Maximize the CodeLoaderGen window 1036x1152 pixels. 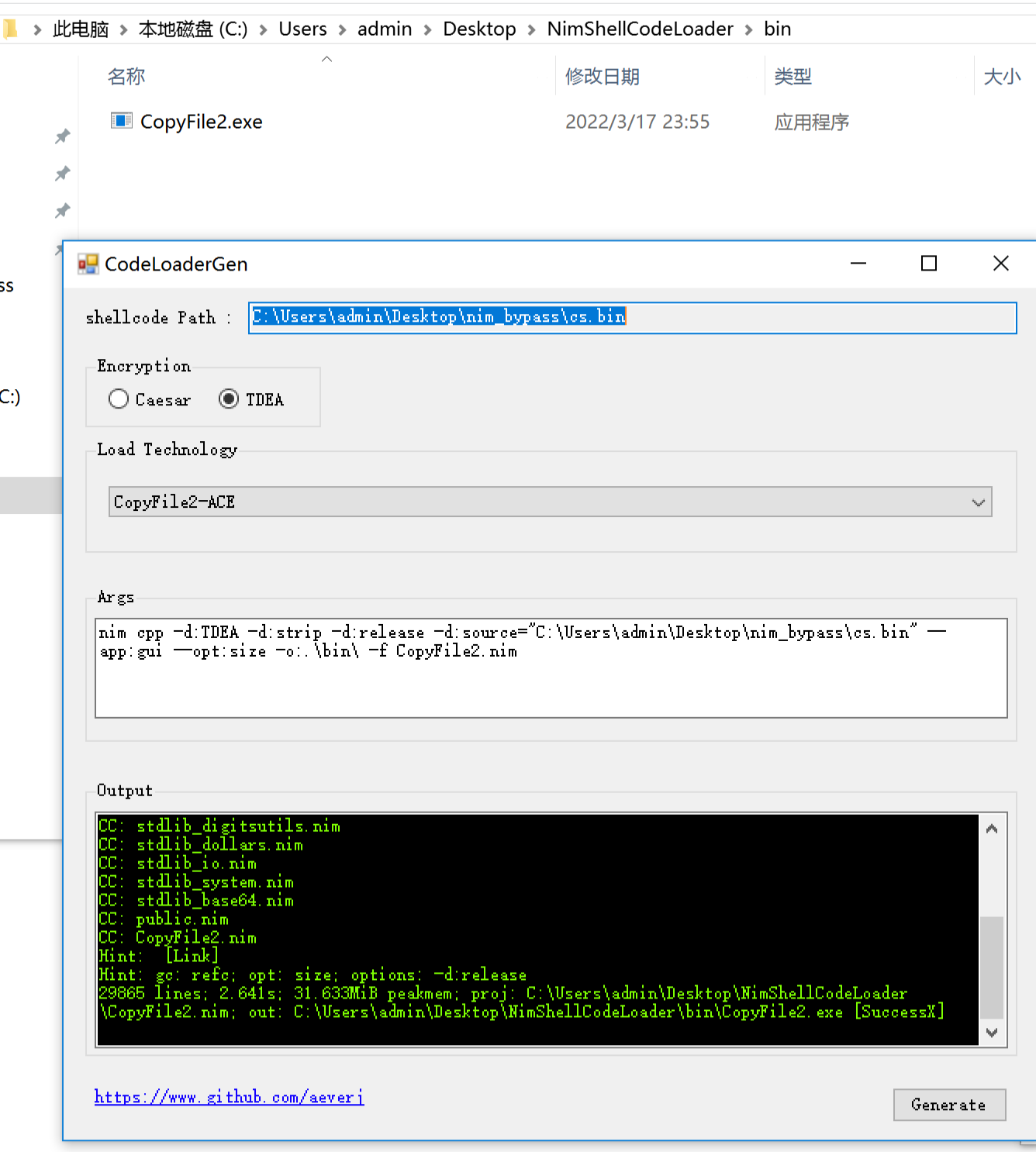coord(929,264)
